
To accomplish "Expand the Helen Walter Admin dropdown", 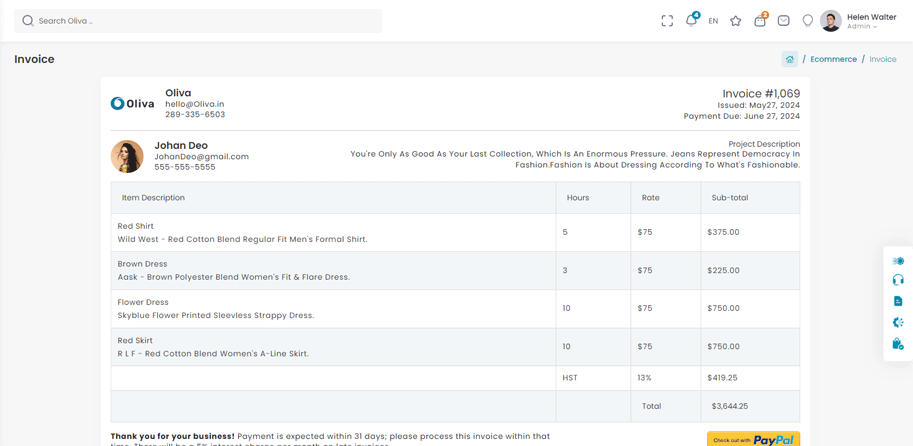I will pyautogui.click(x=859, y=21).
